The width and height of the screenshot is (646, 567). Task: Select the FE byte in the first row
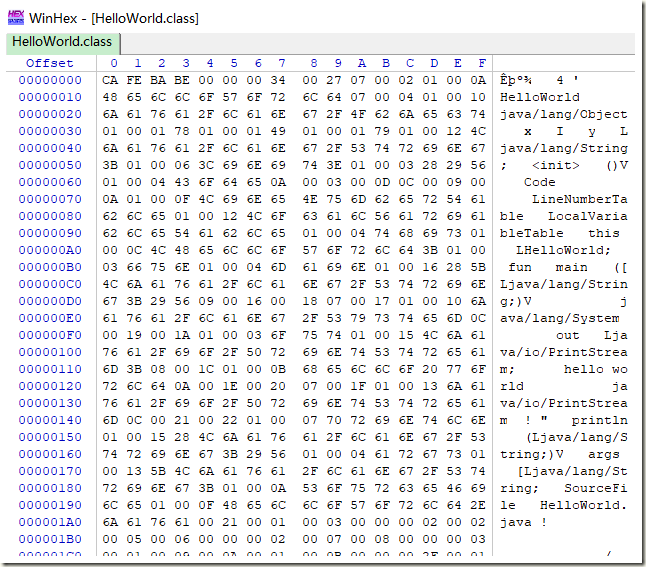pos(134,80)
